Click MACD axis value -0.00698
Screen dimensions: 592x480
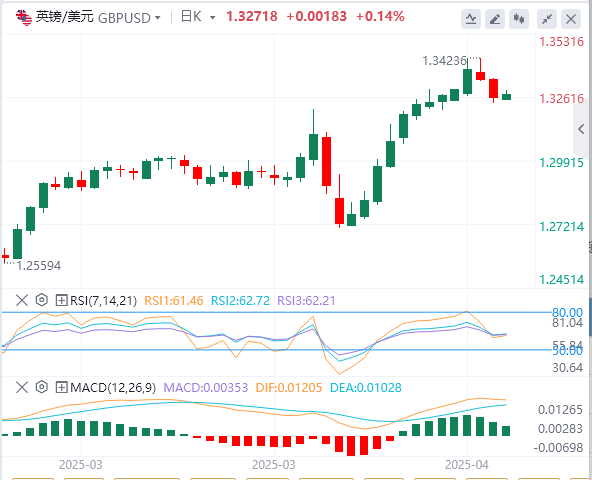[x=558, y=448]
